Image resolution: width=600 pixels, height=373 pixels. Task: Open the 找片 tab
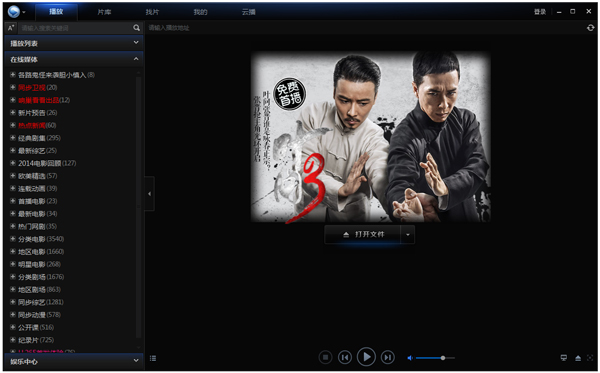[x=152, y=12]
